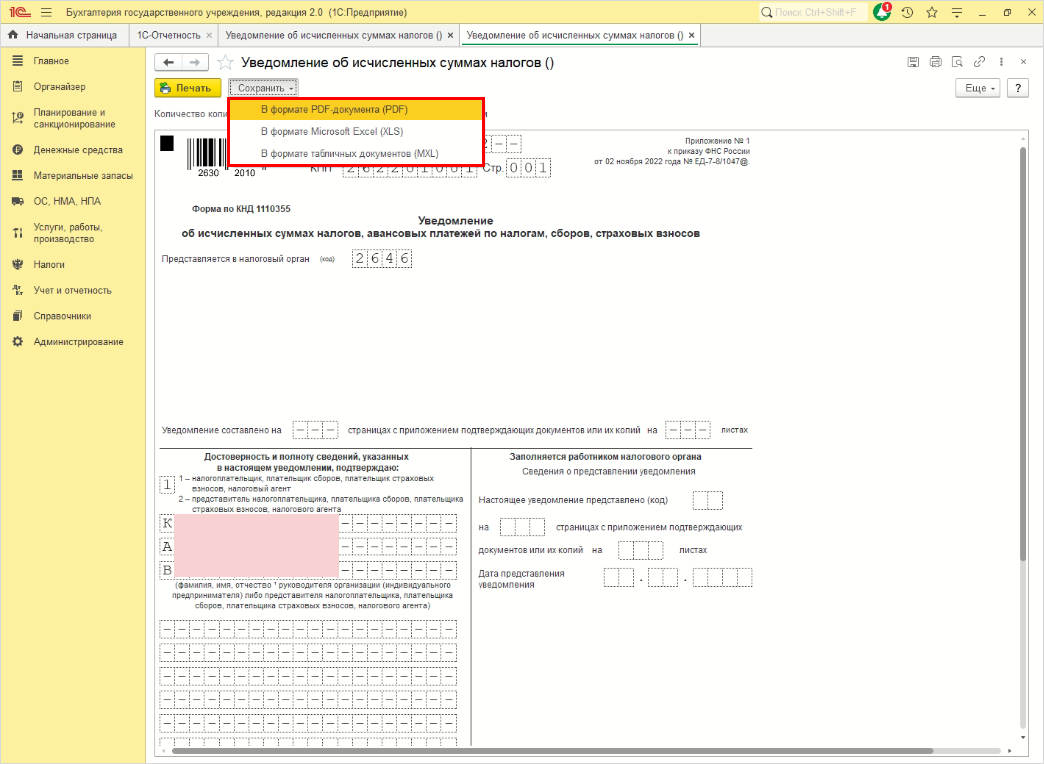Click the get link chain icon
This screenshot has height=764, width=1044.
[979, 62]
